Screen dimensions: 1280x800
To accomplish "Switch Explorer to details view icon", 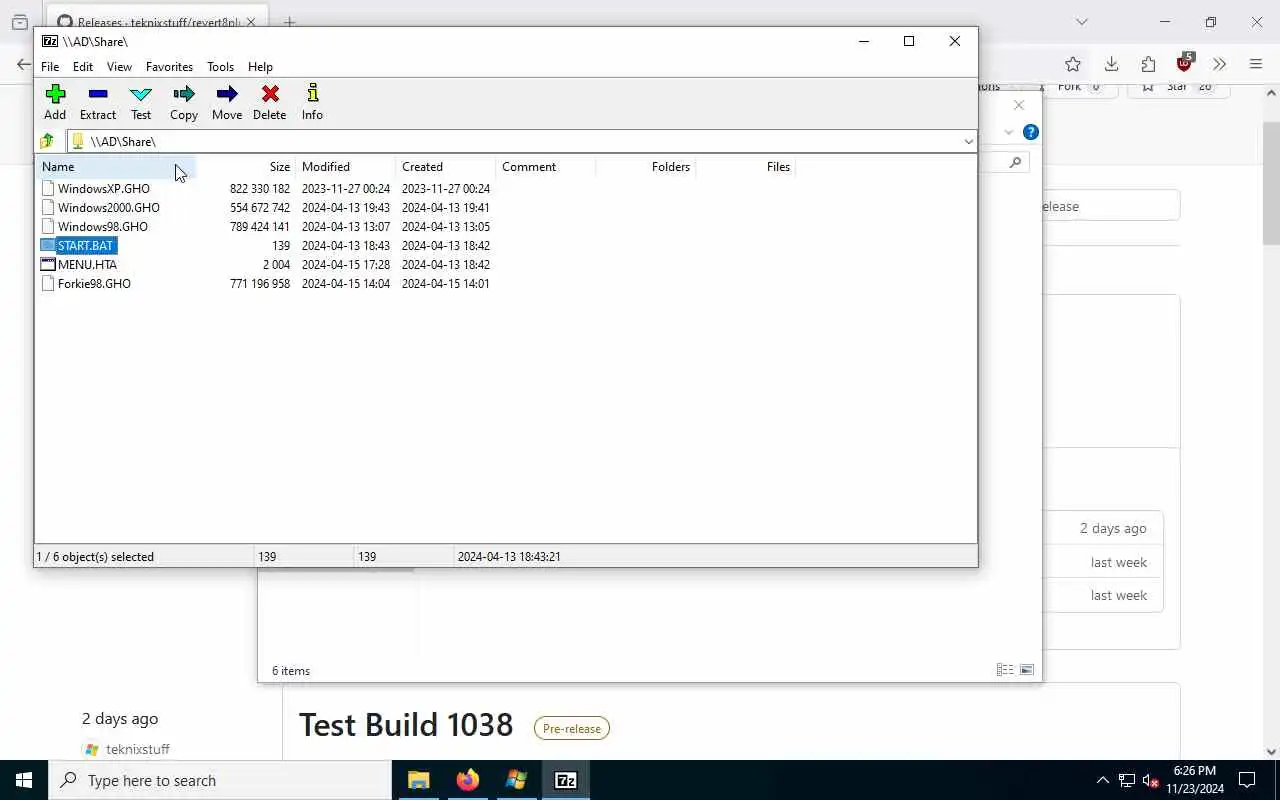I will [x=1005, y=670].
